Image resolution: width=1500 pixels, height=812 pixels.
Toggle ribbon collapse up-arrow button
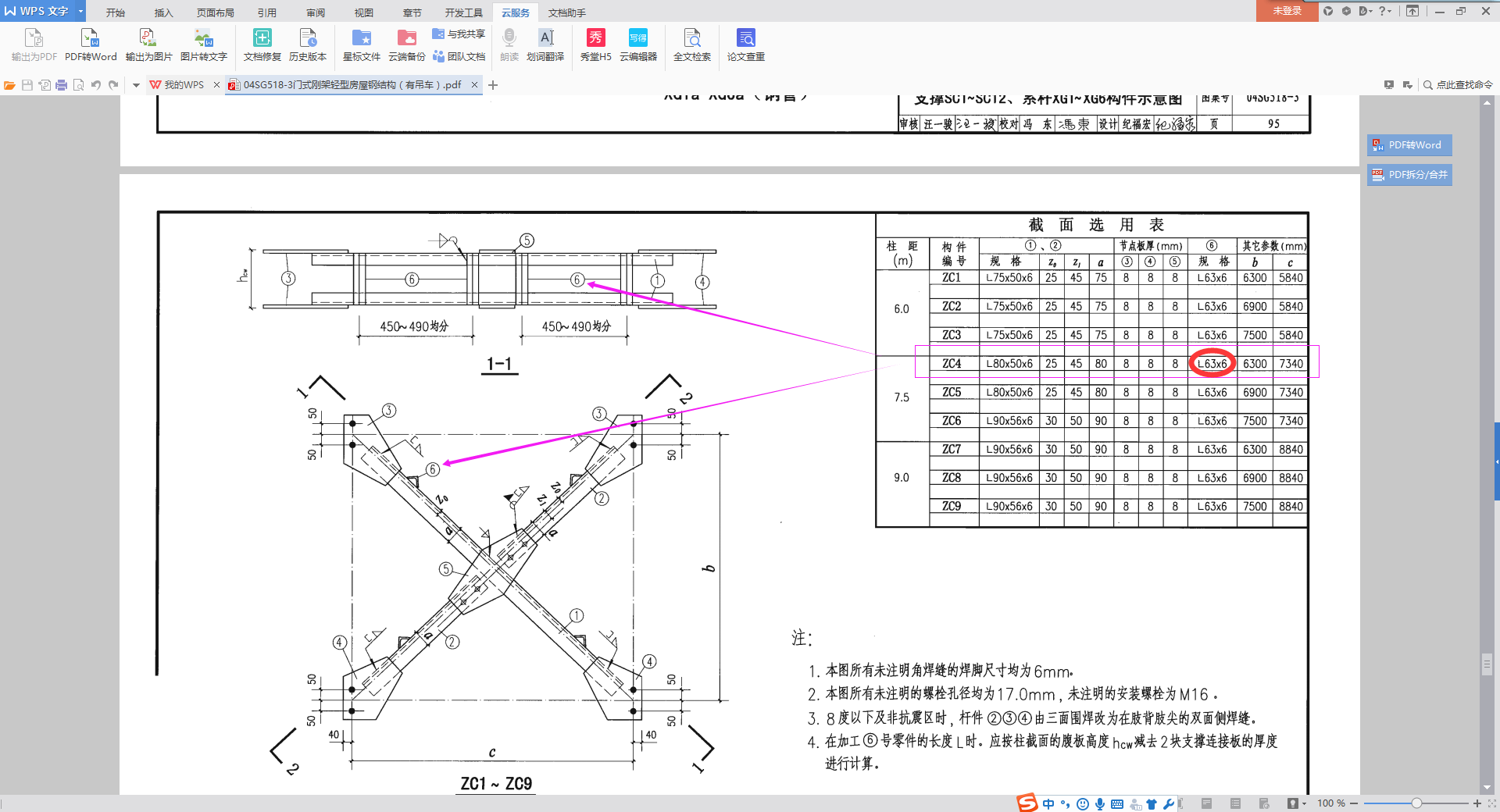[x=1412, y=11]
